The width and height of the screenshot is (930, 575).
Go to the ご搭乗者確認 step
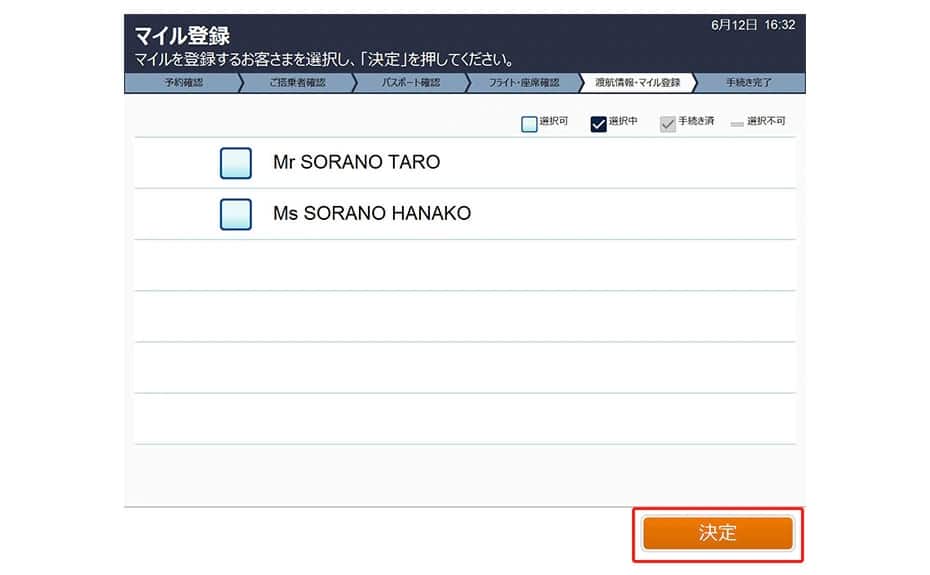(x=297, y=82)
